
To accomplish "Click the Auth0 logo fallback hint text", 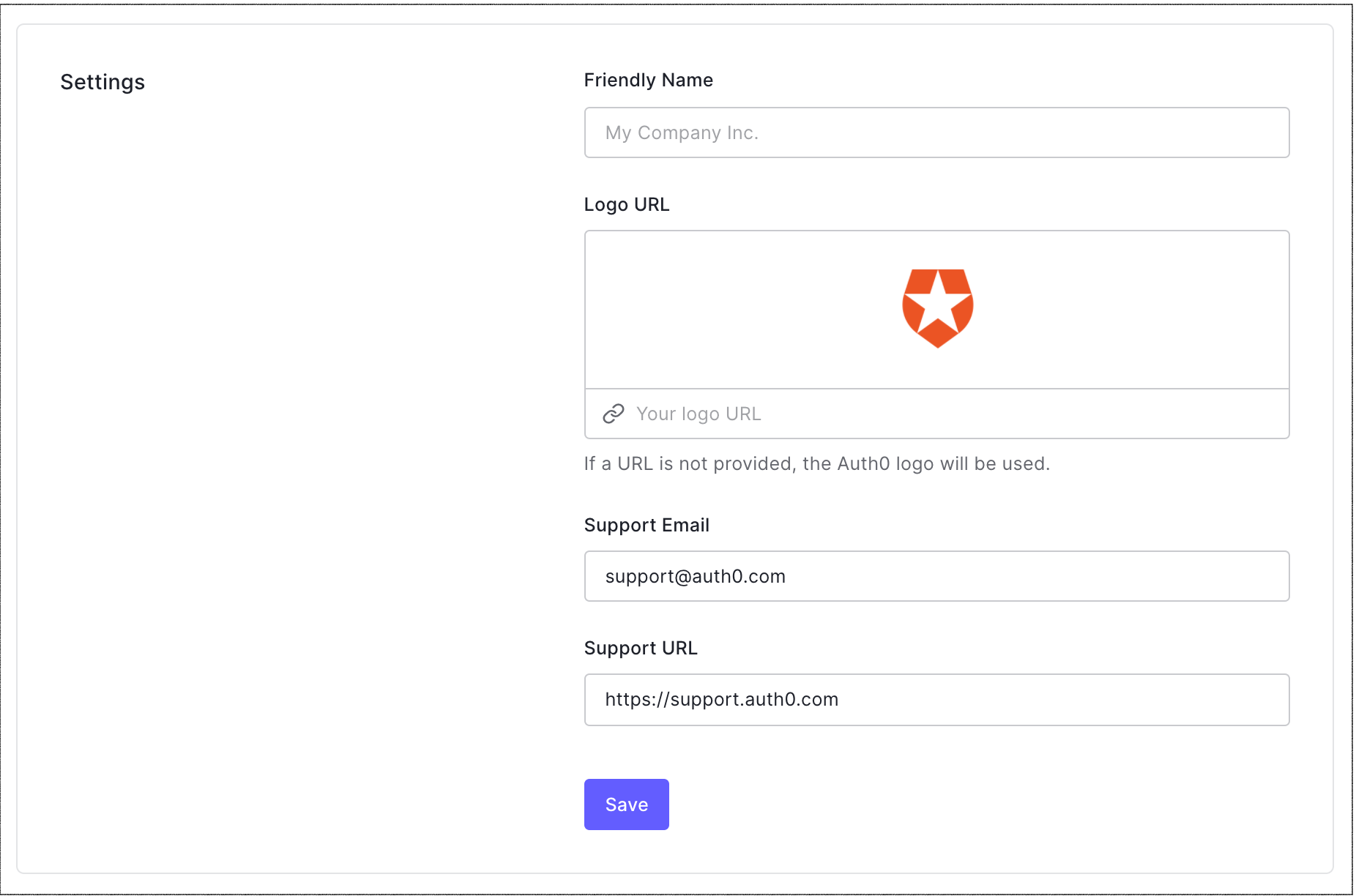I will click(x=816, y=463).
